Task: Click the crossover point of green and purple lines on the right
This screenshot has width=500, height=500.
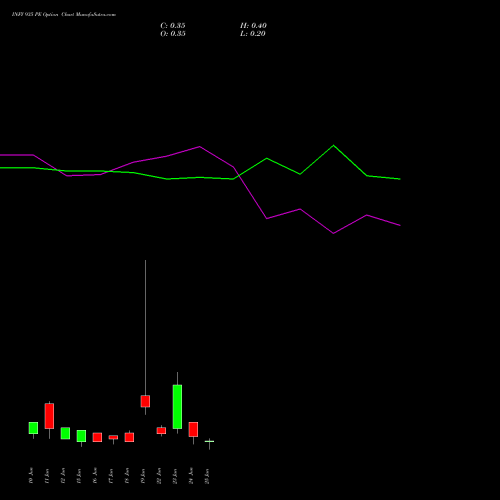Action: coord(238,175)
